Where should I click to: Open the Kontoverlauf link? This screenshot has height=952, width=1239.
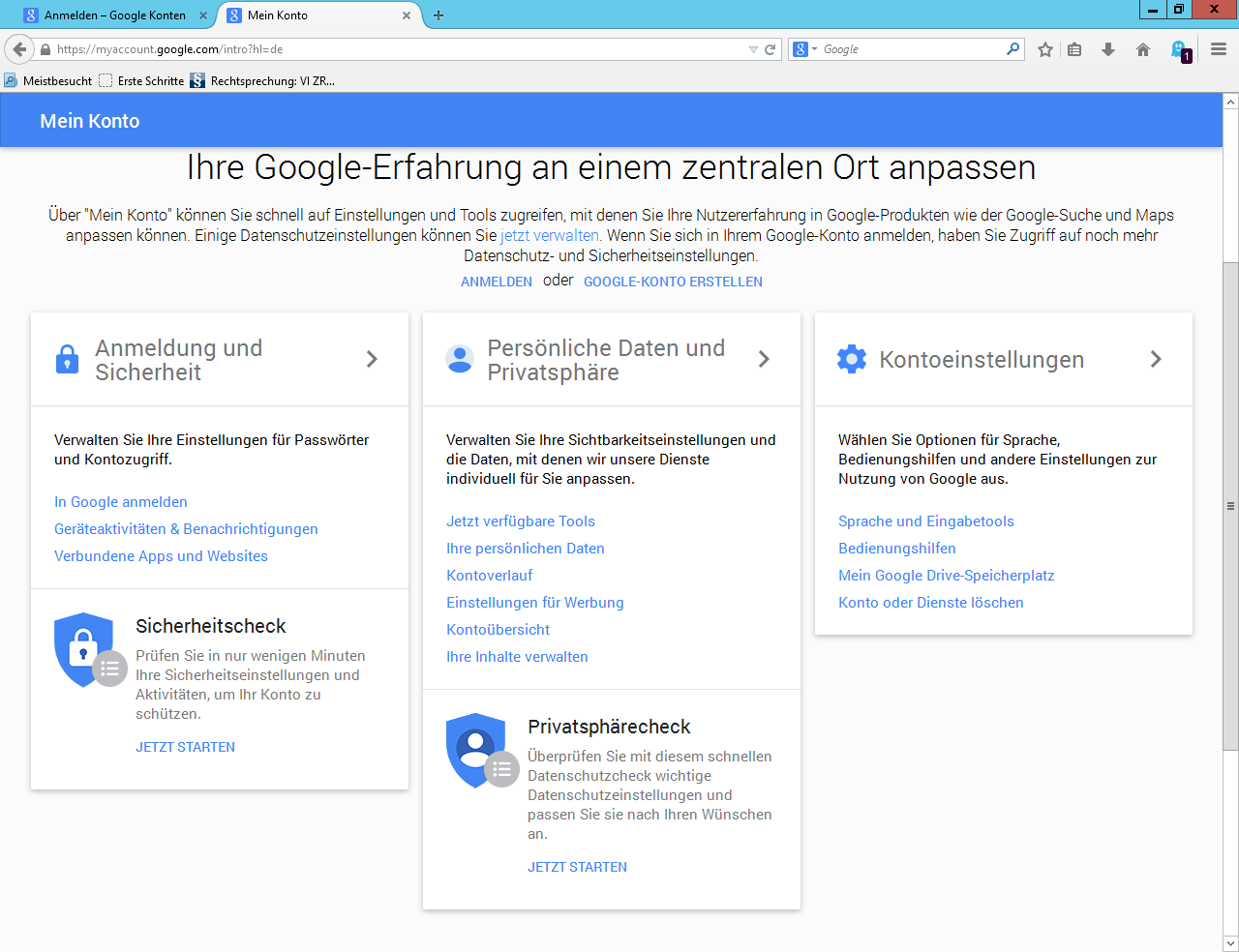click(x=490, y=576)
